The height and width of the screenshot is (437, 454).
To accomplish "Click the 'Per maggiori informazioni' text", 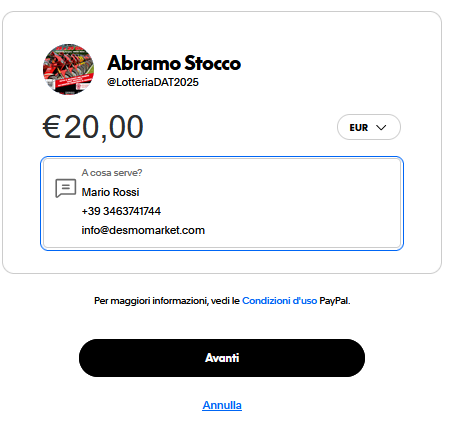I will pos(151,301).
